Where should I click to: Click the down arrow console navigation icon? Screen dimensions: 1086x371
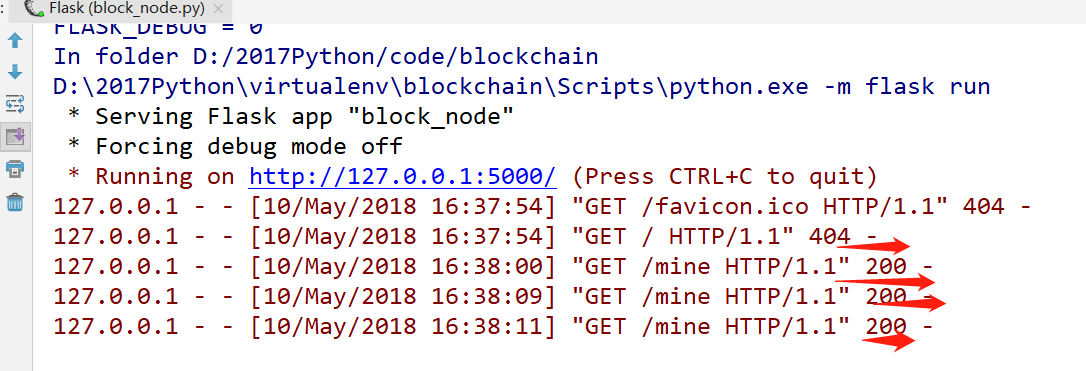[x=15, y=72]
